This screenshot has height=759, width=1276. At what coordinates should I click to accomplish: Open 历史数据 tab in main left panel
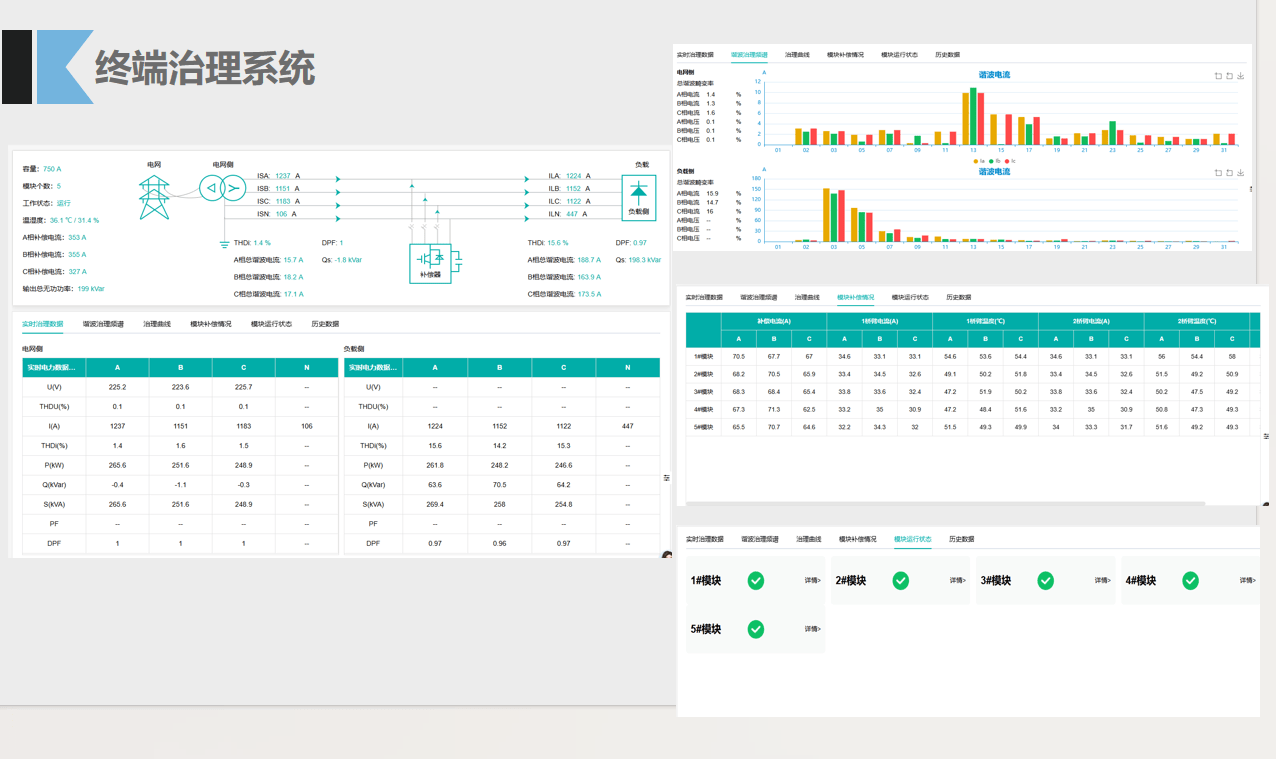coord(325,324)
